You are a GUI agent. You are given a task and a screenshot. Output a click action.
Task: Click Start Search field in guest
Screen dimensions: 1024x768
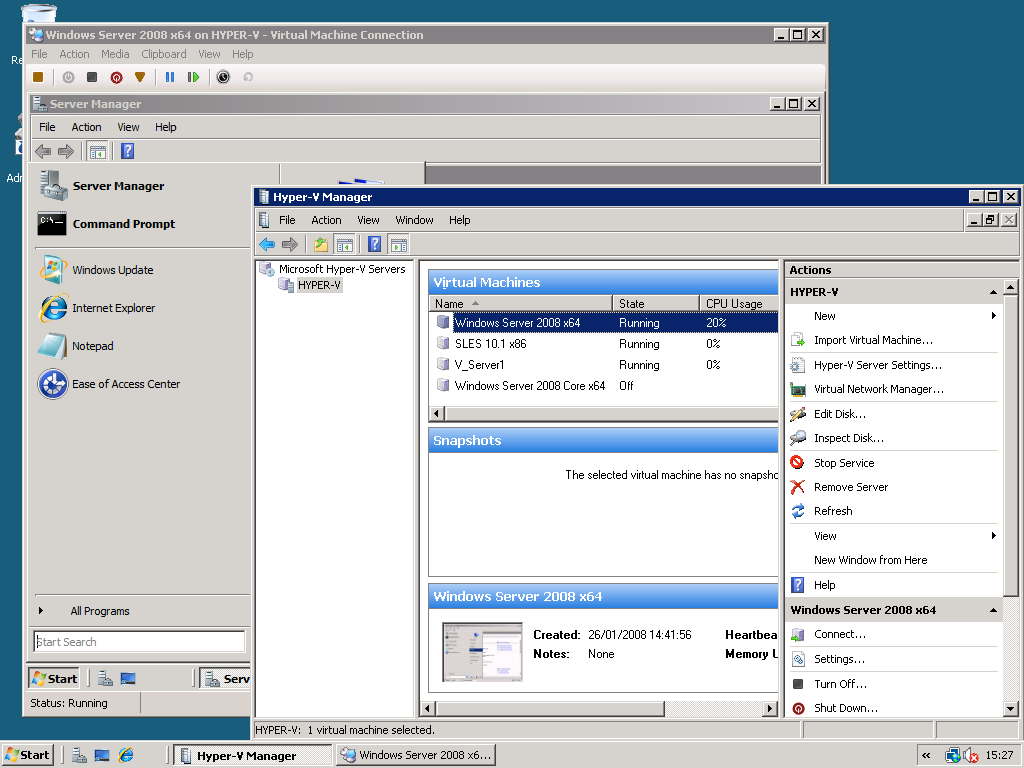pyautogui.click(x=139, y=641)
